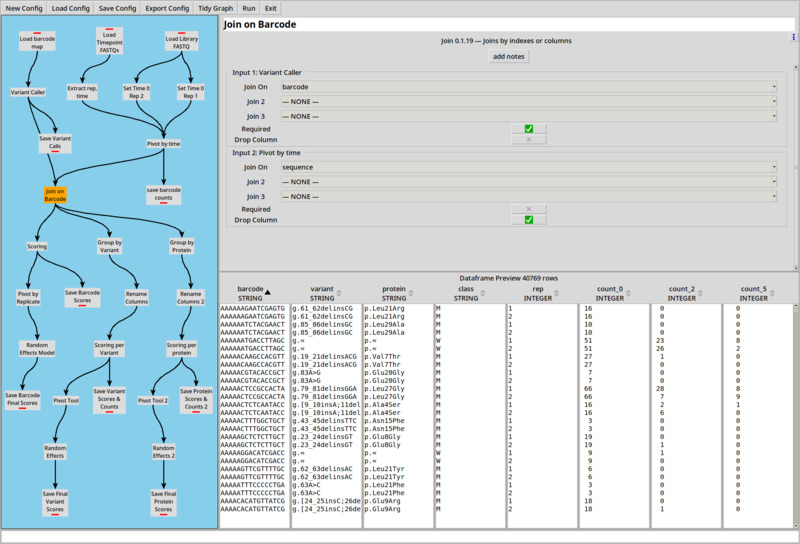800x544 pixels.
Task: Click New Config in the toolbar
Action: [x=24, y=8]
